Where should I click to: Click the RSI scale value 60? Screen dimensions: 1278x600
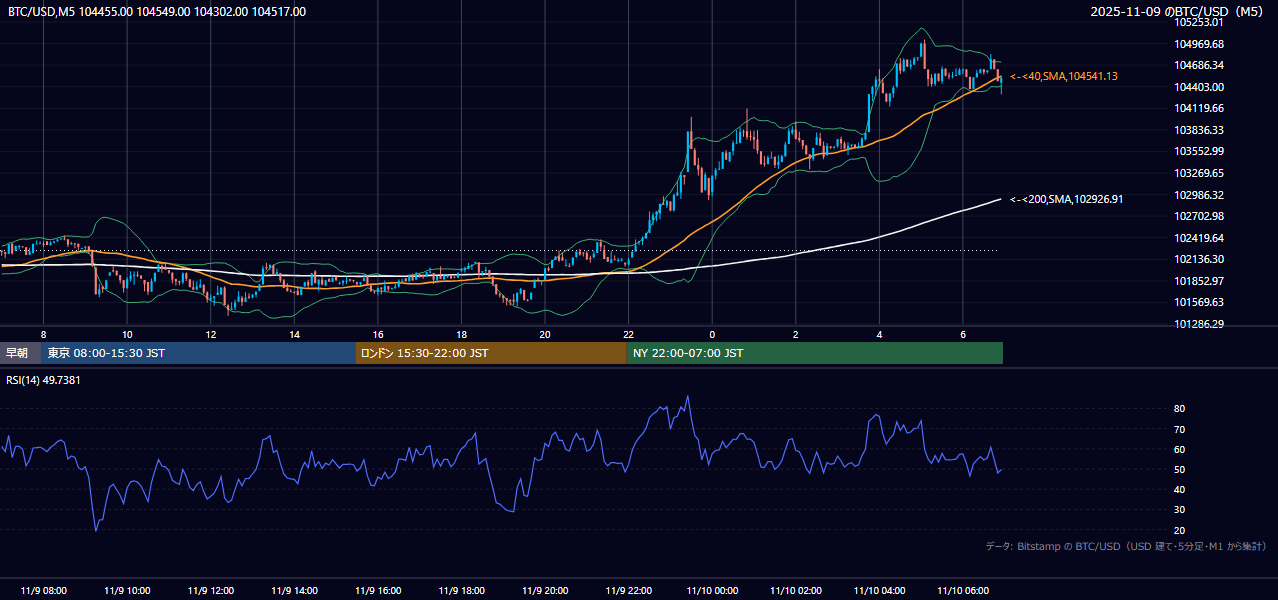[1179, 449]
